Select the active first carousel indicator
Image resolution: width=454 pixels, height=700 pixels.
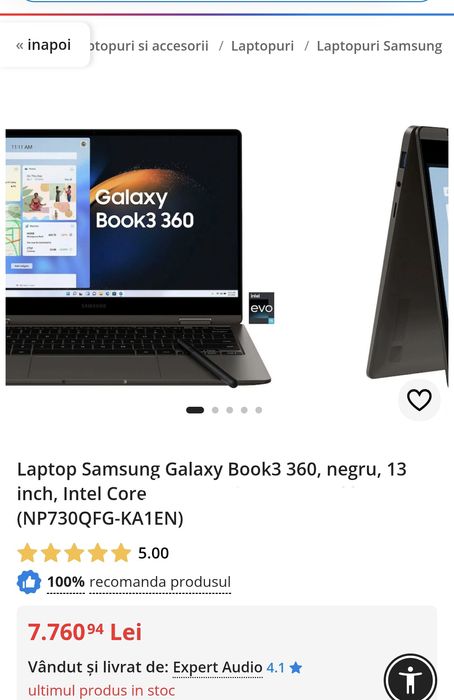pos(195,410)
